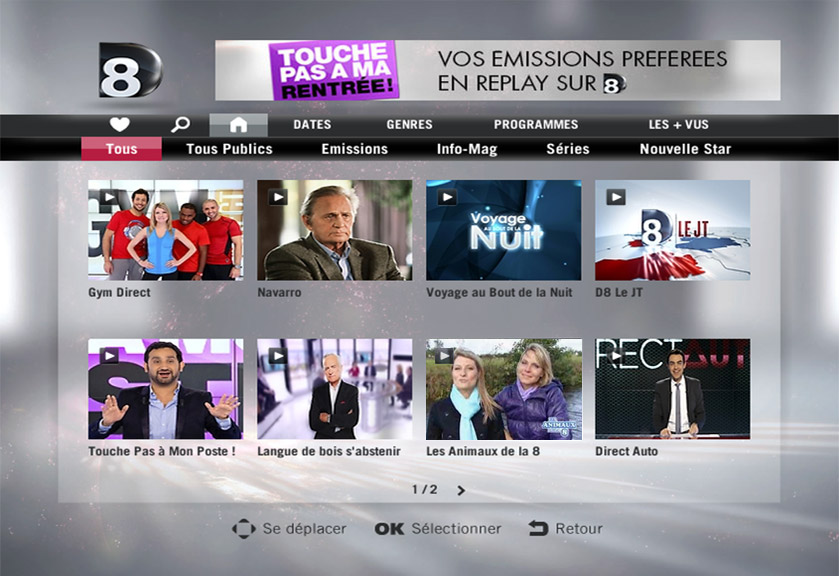Go to next page chevron arrow
This screenshot has height=576, width=839.
coord(461,490)
